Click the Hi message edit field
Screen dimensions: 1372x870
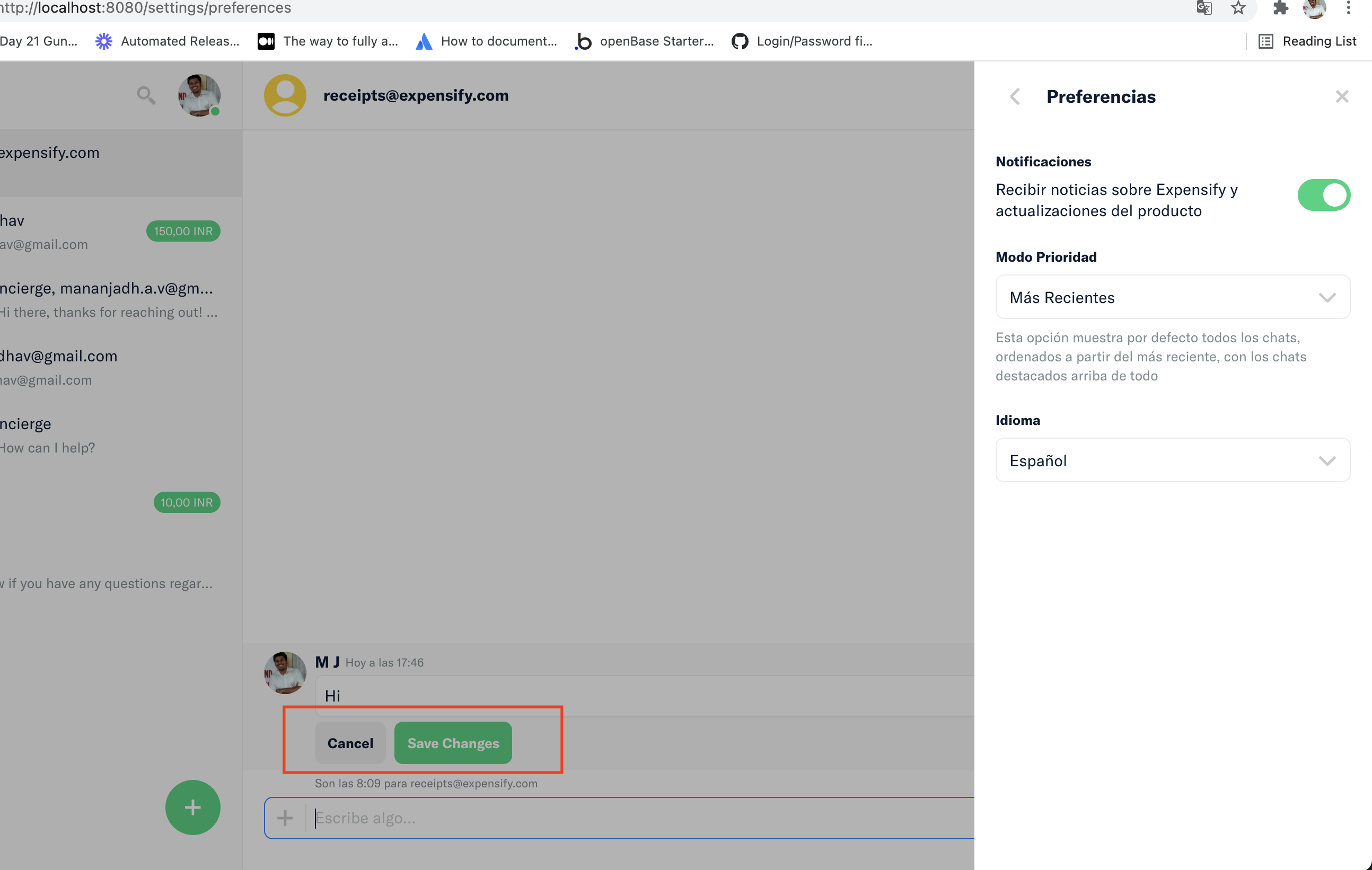(x=645, y=695)
